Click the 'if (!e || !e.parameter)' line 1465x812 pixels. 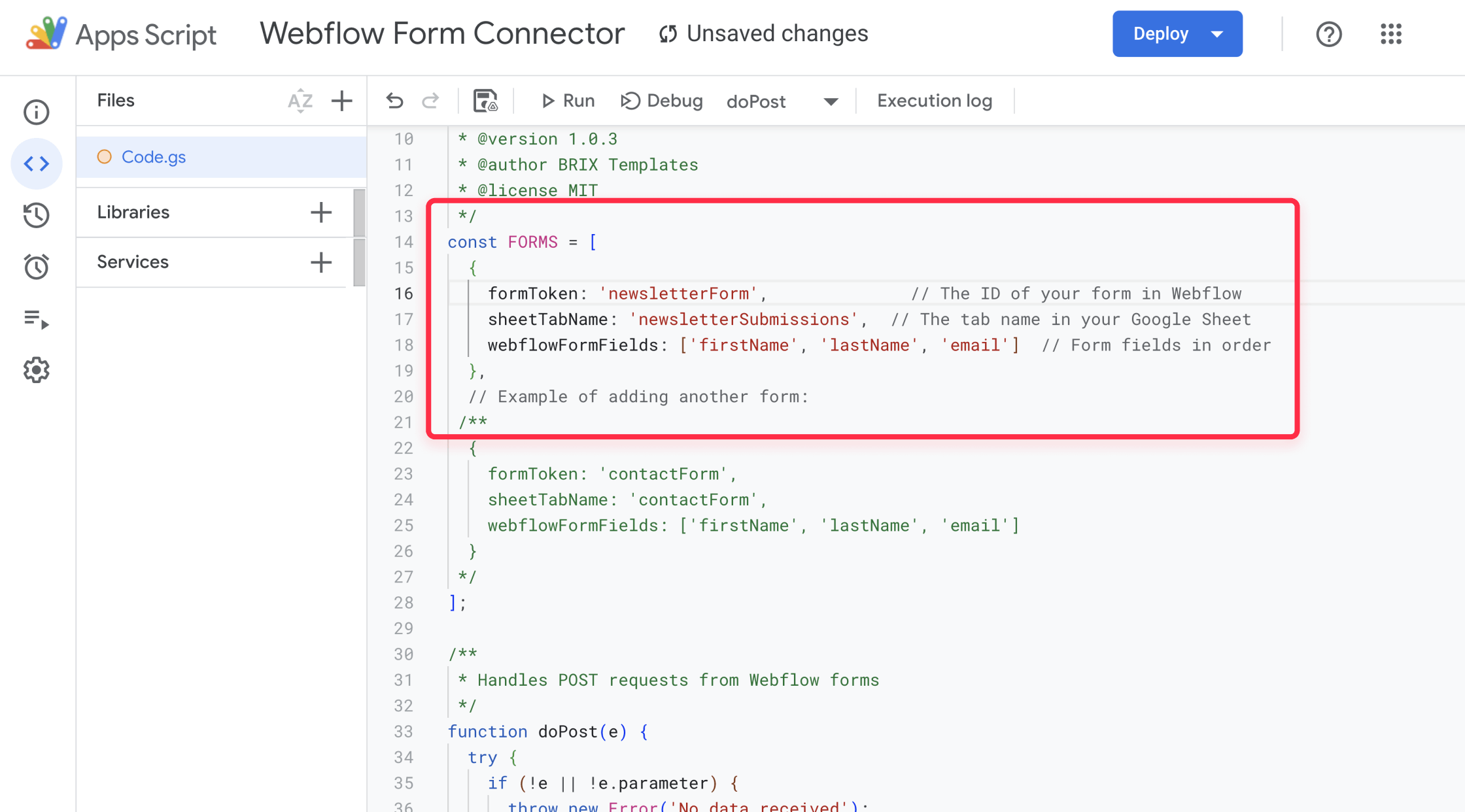click(613, 783)
